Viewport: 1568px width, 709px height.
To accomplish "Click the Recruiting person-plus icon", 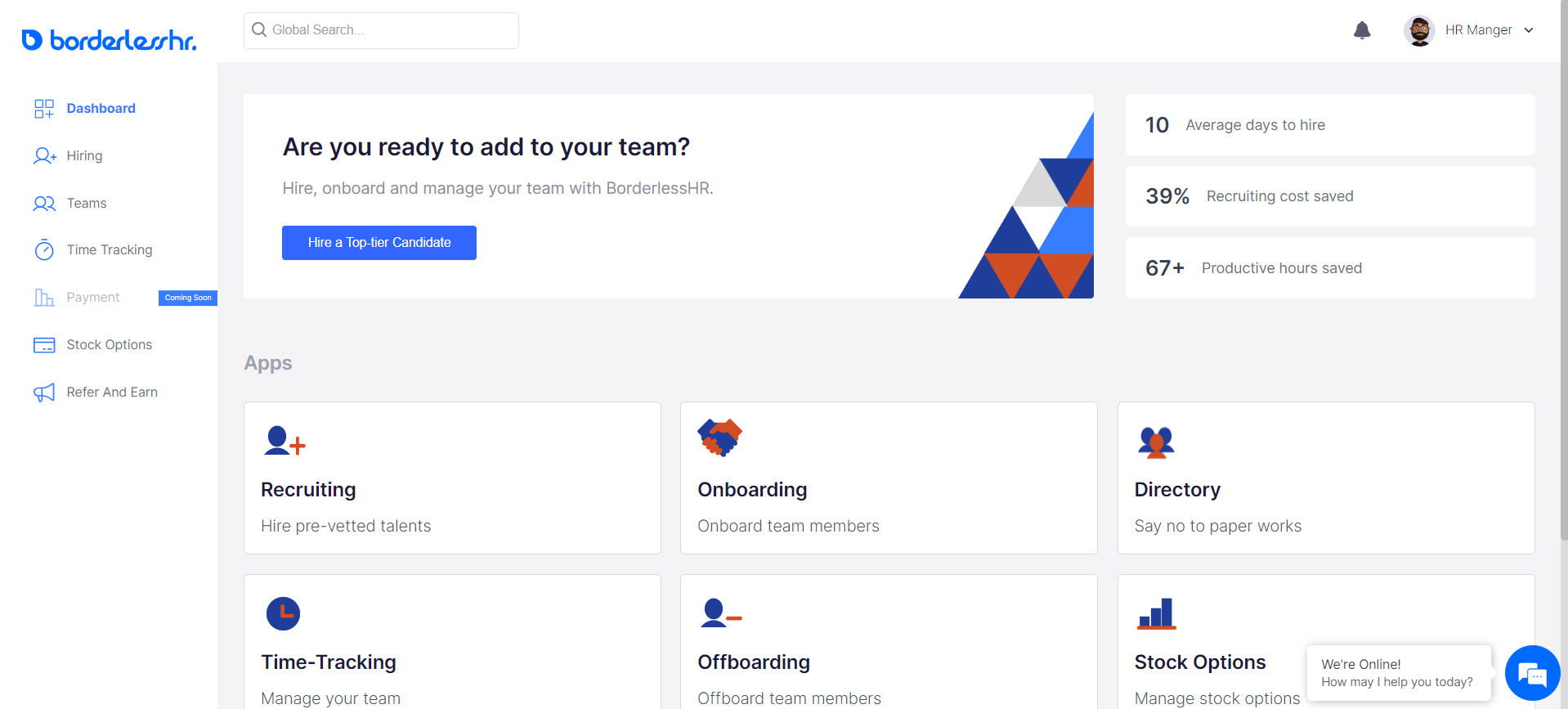I will [x=284, y=441].
